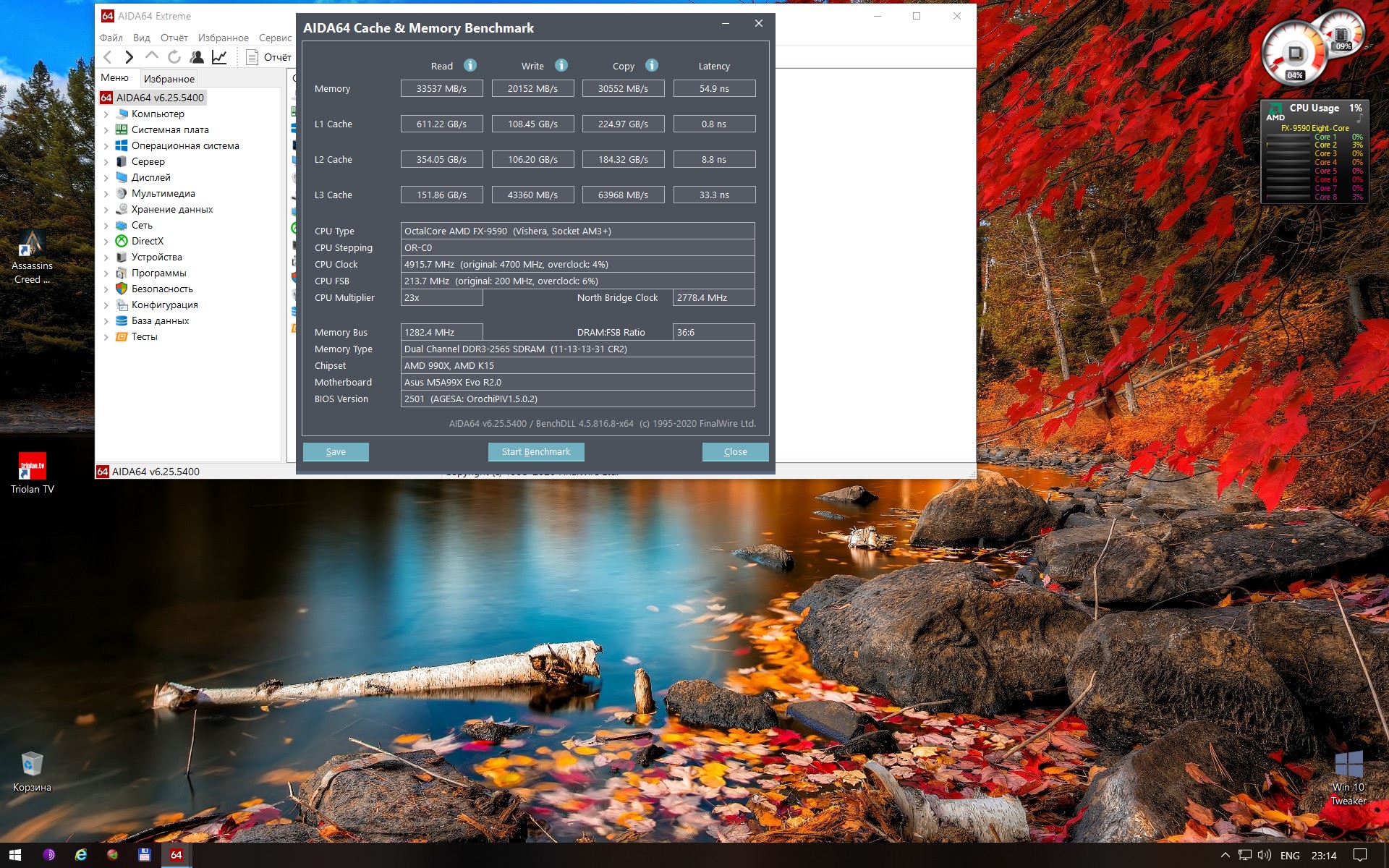
Task: Click the Windows Start button
Action: click(x=14, y=855)
